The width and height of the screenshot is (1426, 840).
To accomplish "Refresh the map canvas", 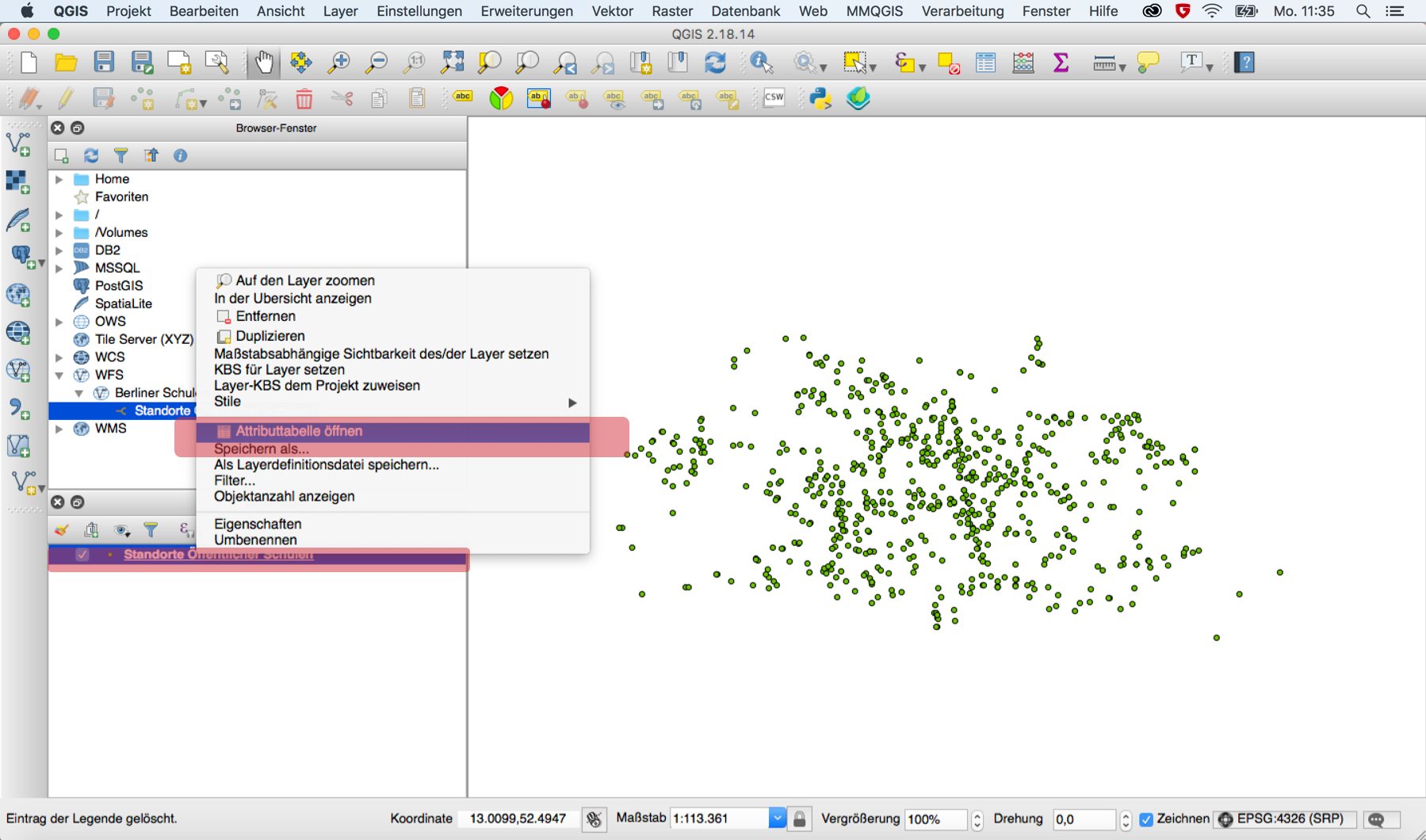I will coord(715,63).
